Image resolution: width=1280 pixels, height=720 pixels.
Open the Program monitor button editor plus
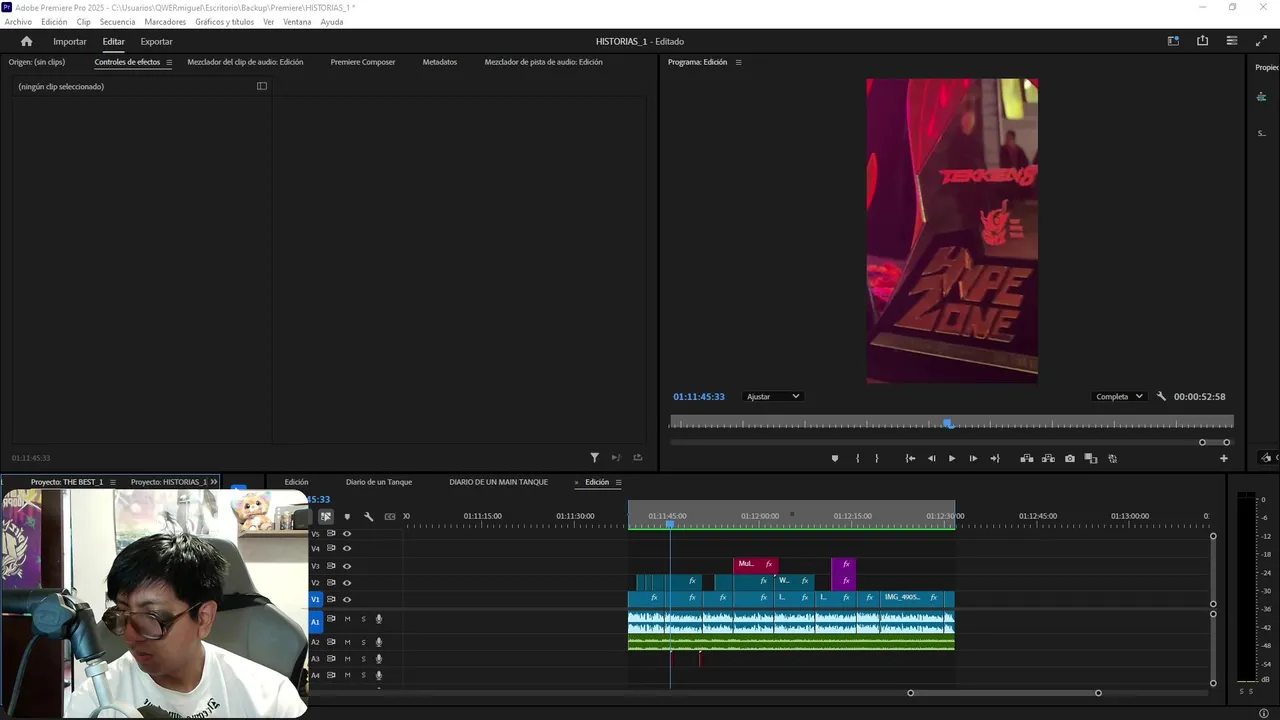coord(1223,458)
